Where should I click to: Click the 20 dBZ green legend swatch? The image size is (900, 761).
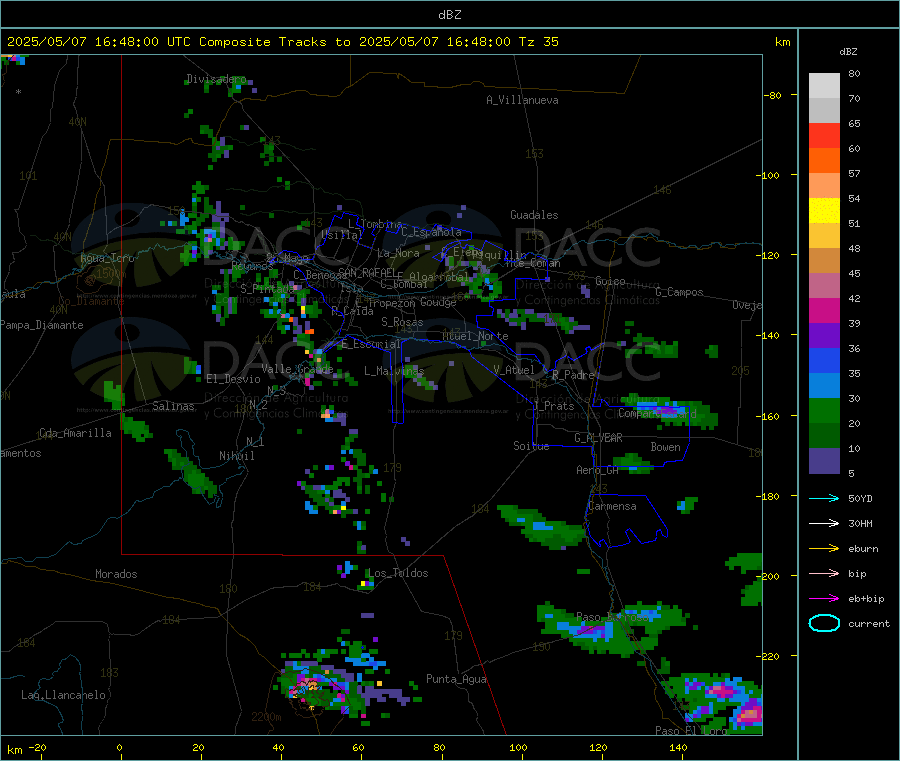pyautogui.click(x=824, y=410)
